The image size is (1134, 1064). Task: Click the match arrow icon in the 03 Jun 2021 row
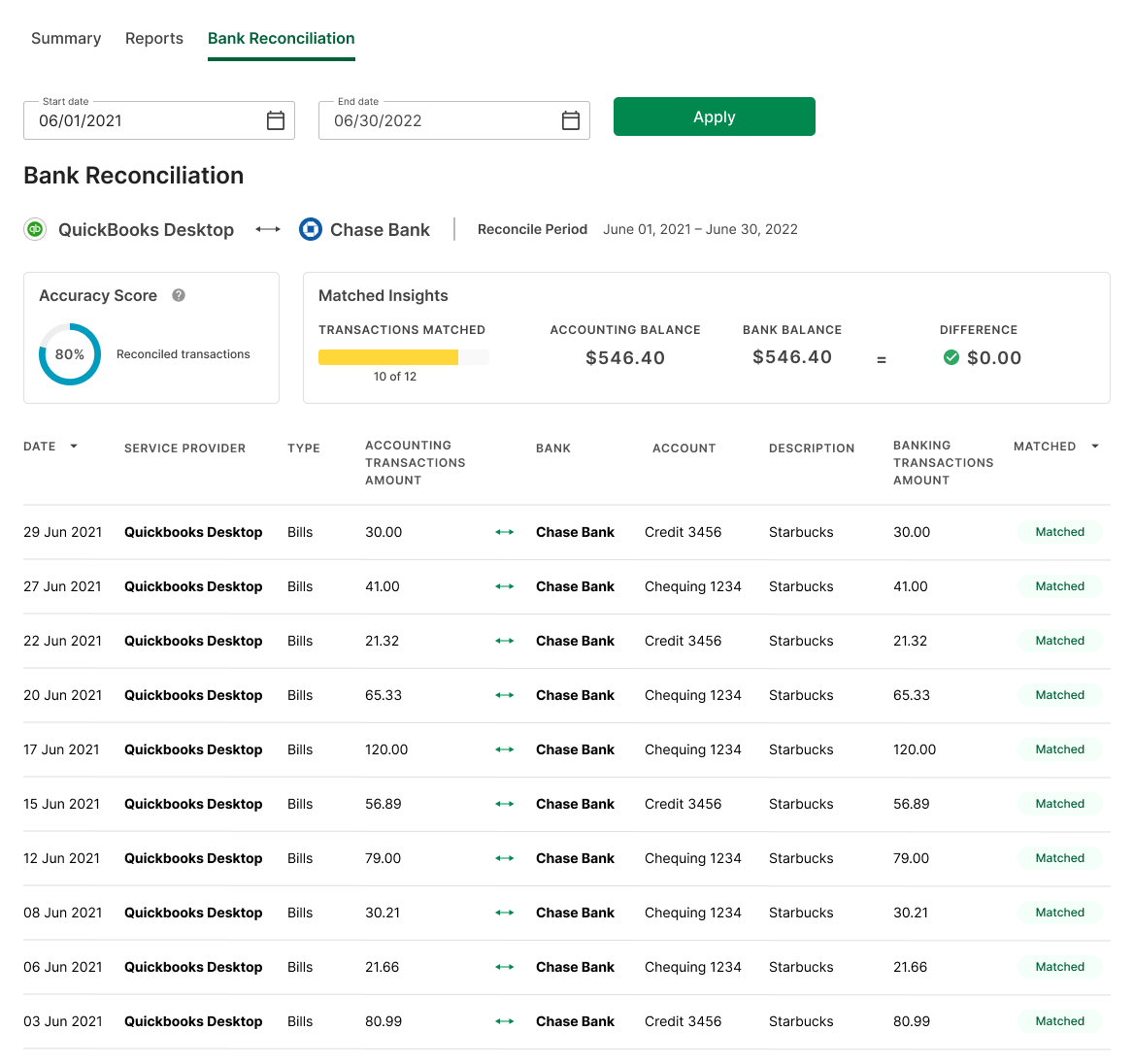(505, 1021)
